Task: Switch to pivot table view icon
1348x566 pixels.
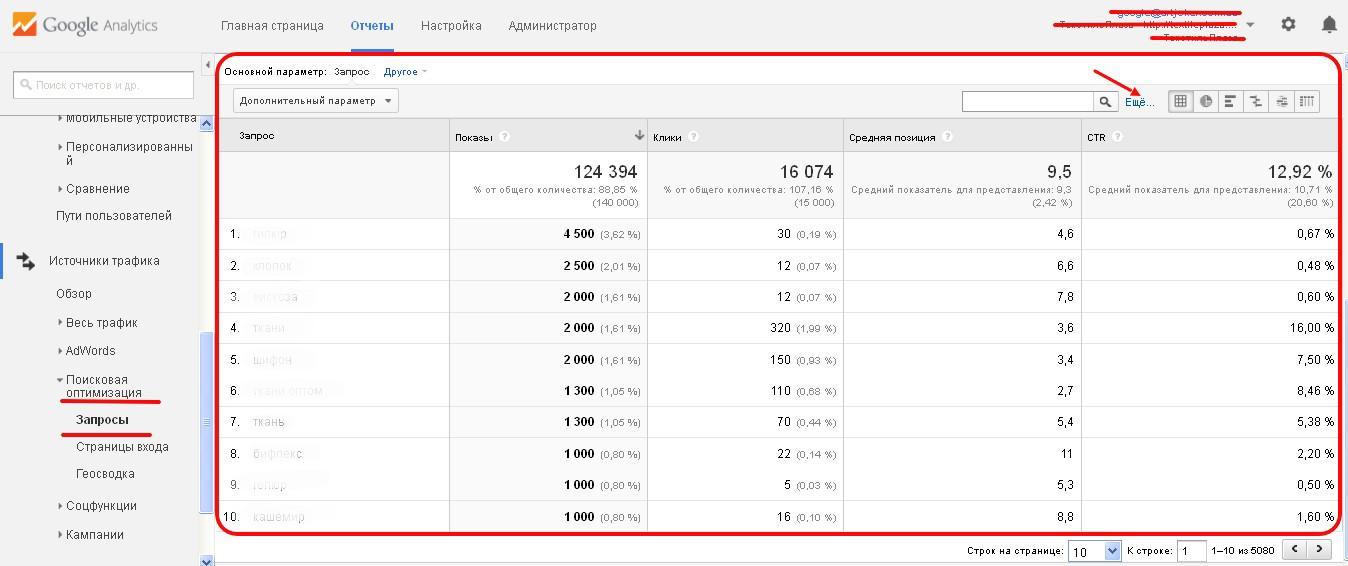Action: pos(1306,101)
